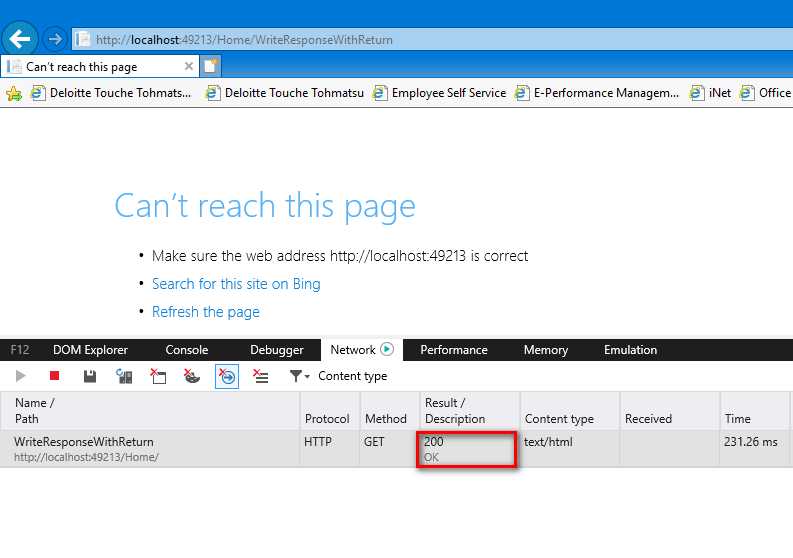Open a new browser tab
Viewport: 793px width, 558px height.
(210, 66)
